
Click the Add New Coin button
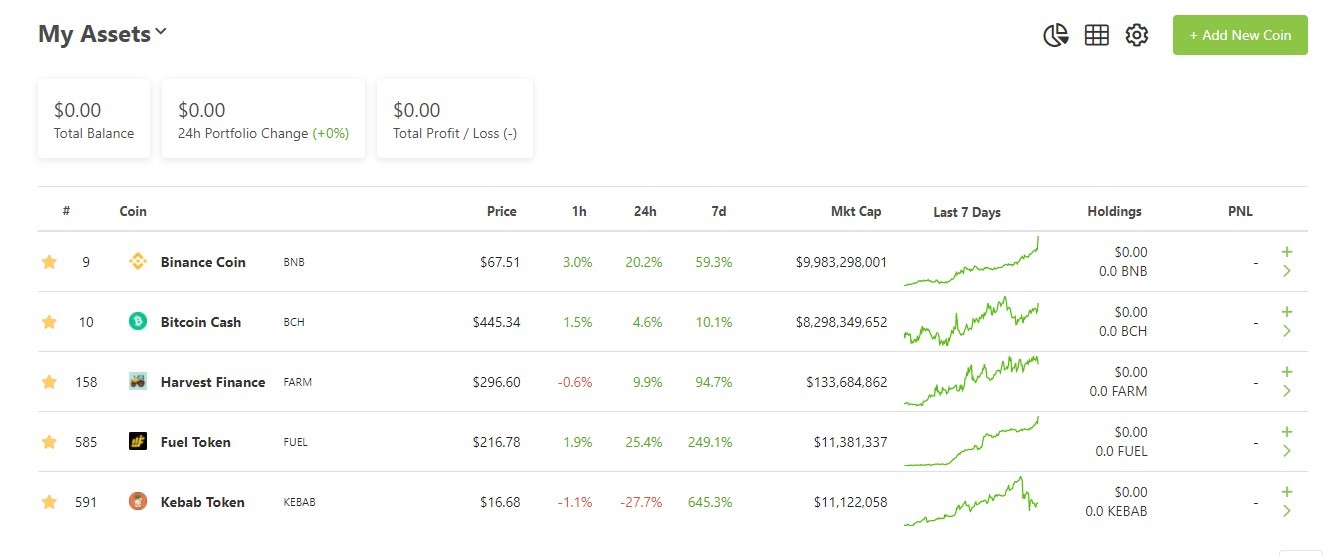pyautogui.click(x=1240, y=35)
